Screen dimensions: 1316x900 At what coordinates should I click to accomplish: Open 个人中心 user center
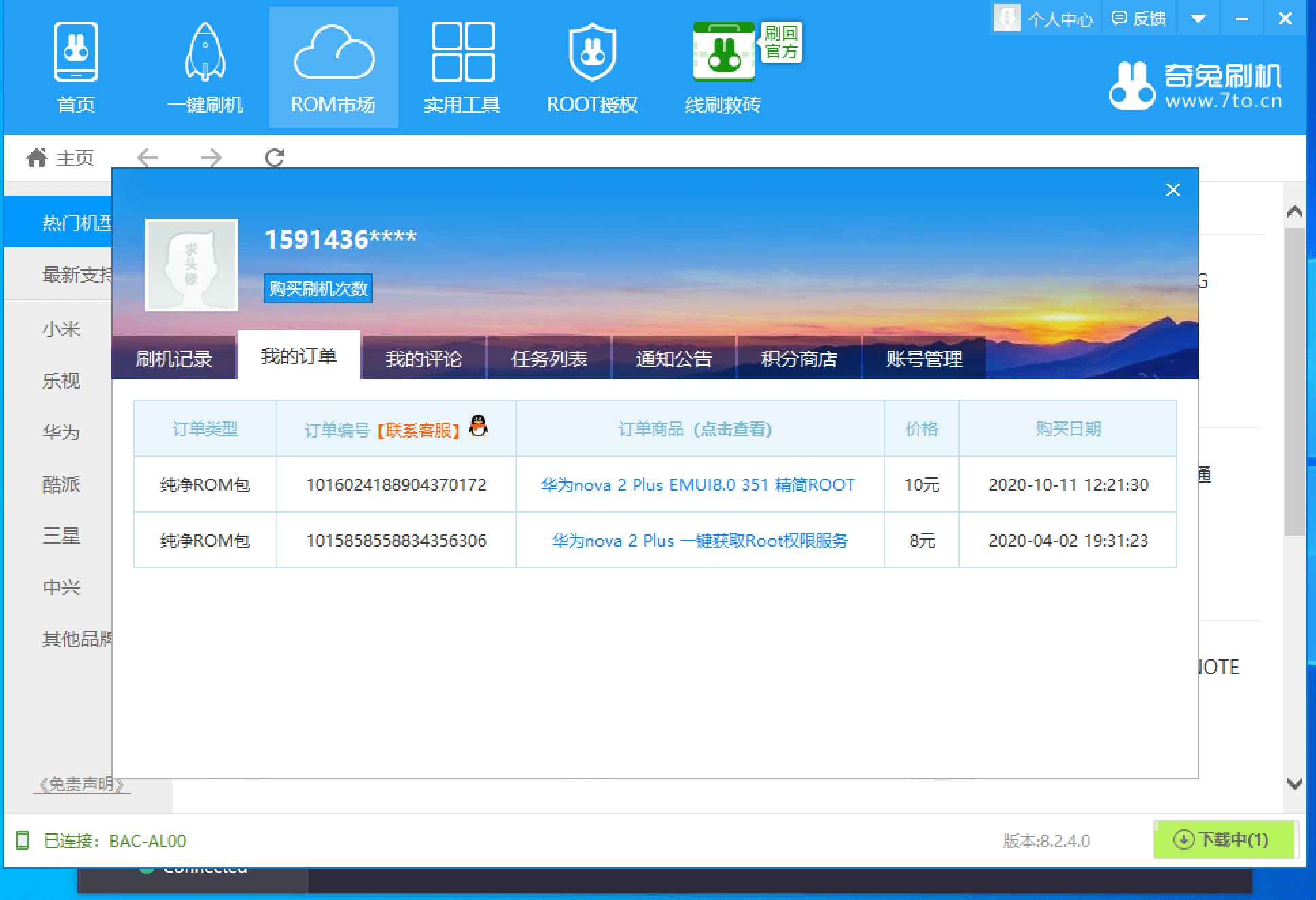(1043, 18)
